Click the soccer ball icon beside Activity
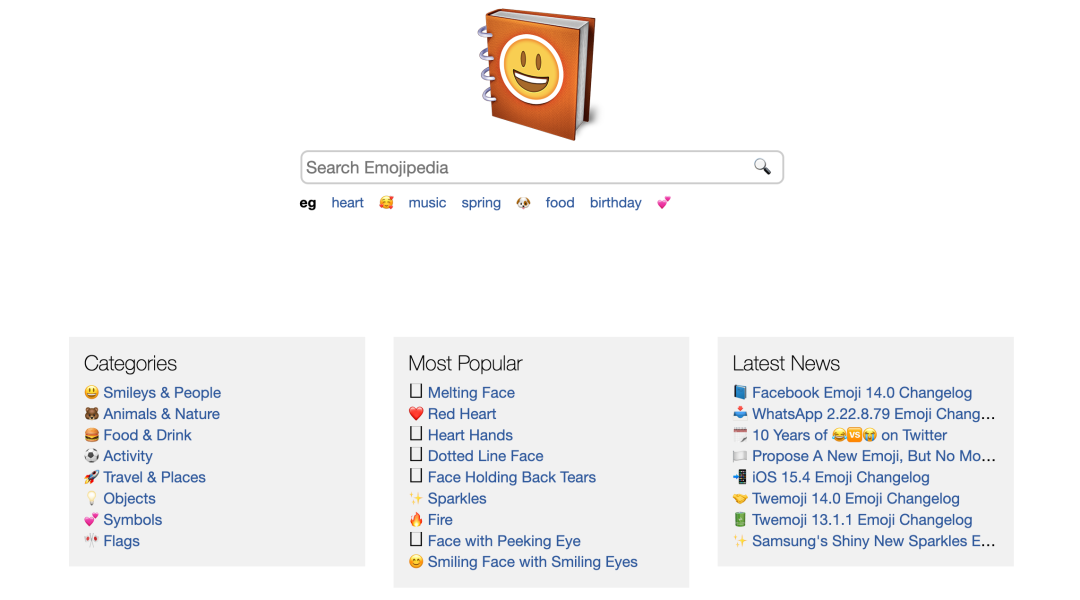1080x600 pixels. 92,456
